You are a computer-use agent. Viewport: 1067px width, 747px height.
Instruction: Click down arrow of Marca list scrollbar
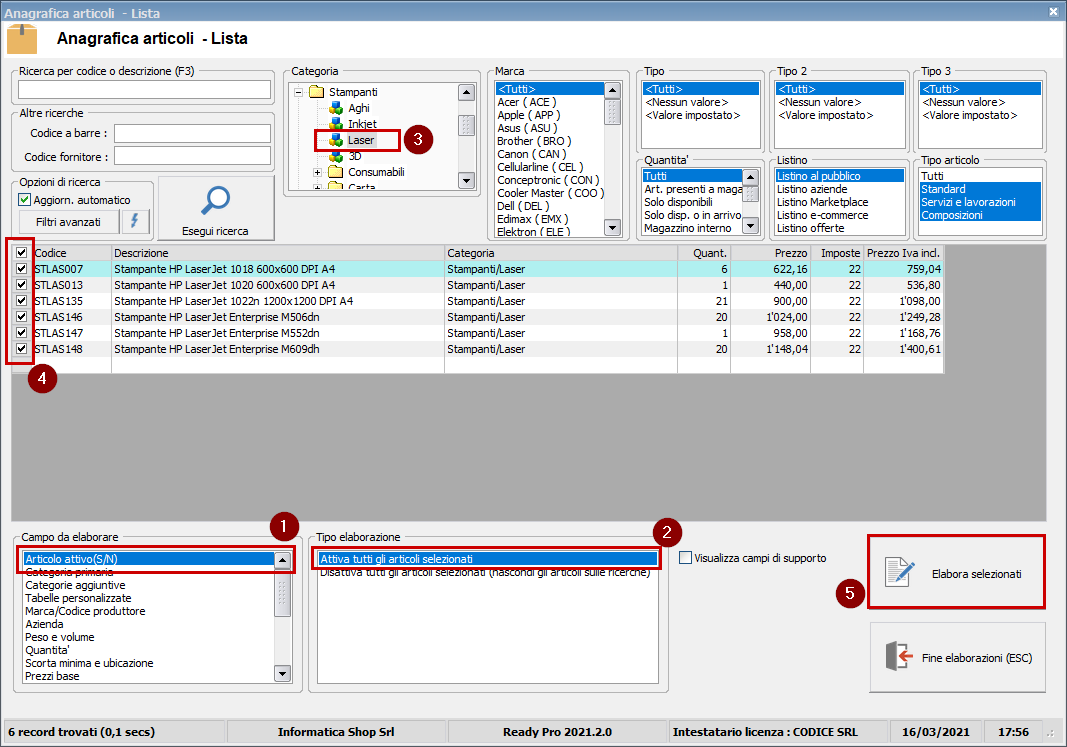[612, 228]
